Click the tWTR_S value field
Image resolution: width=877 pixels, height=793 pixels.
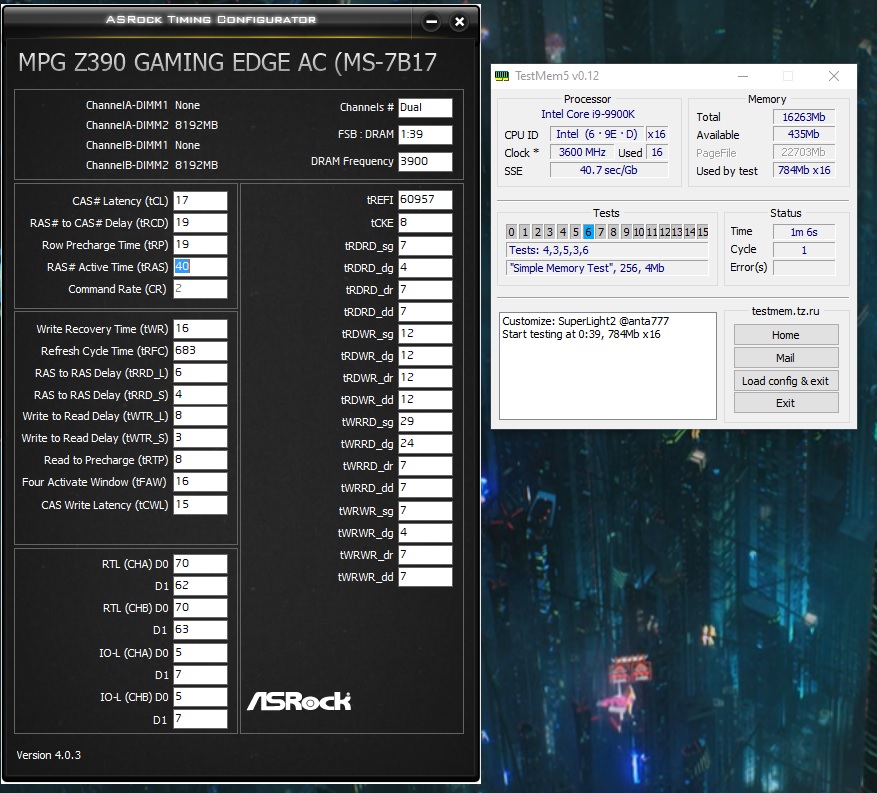[200, 438]
